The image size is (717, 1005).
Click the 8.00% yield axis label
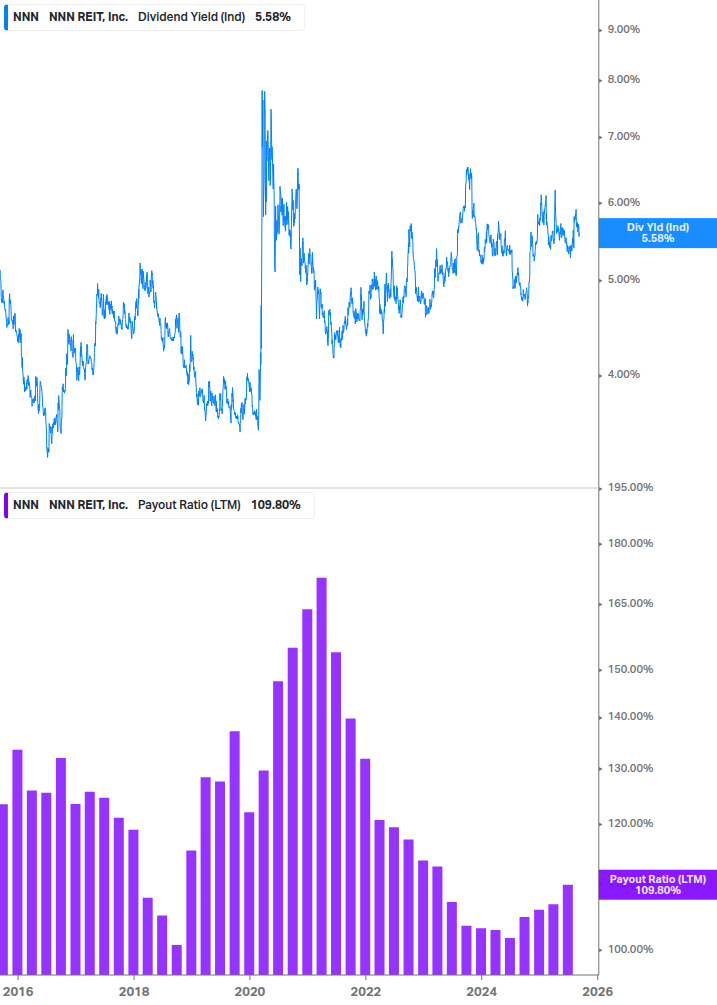623,79
